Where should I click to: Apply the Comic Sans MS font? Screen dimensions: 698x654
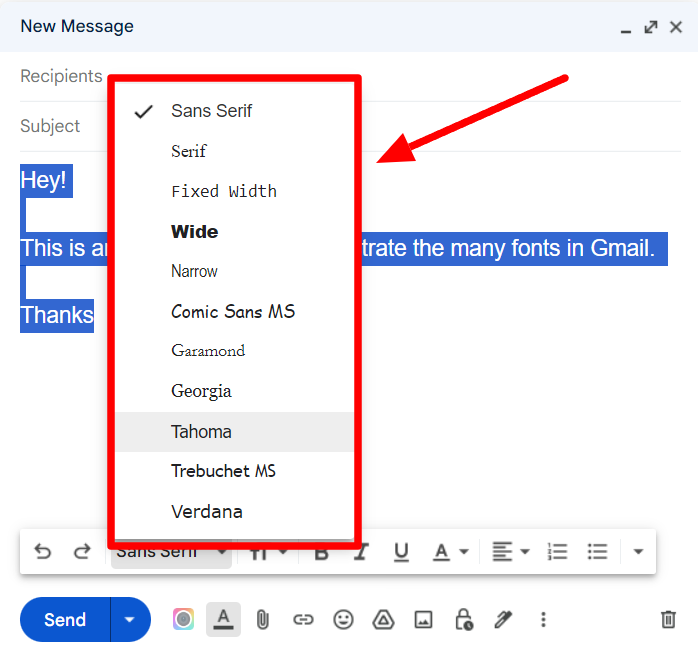coord(234,312)
